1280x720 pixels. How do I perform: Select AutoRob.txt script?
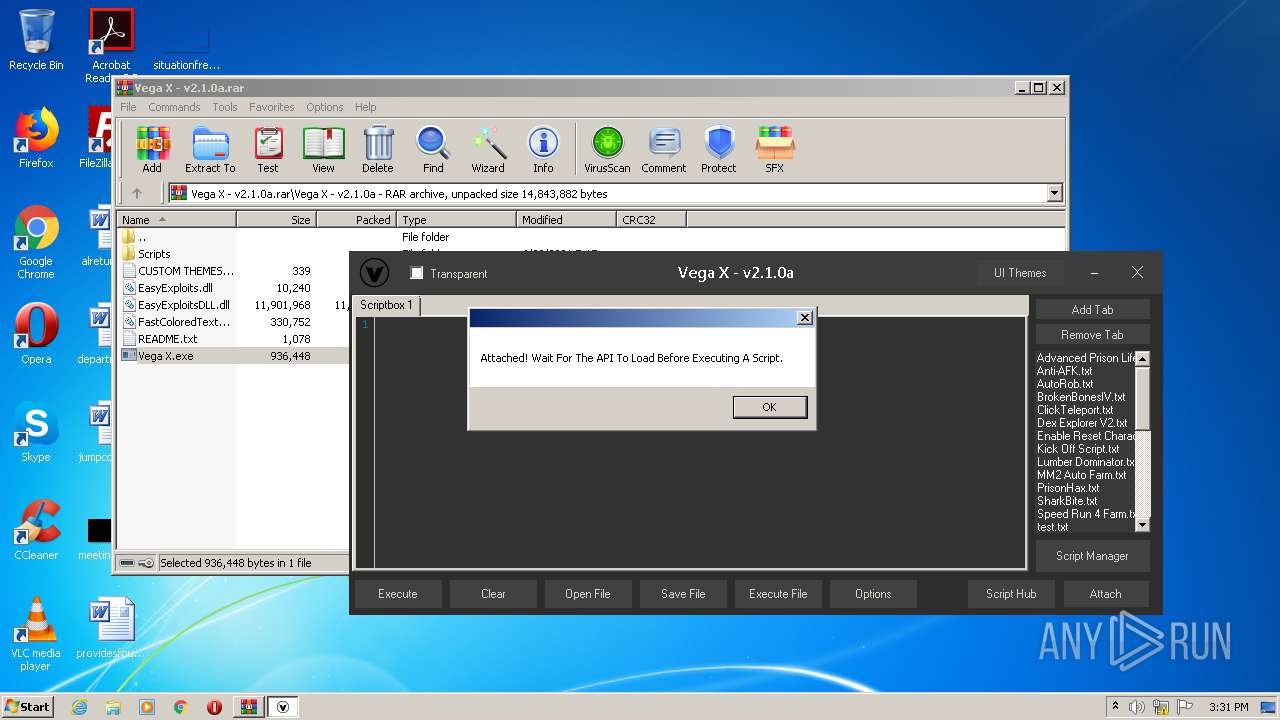click(1065, 384)
